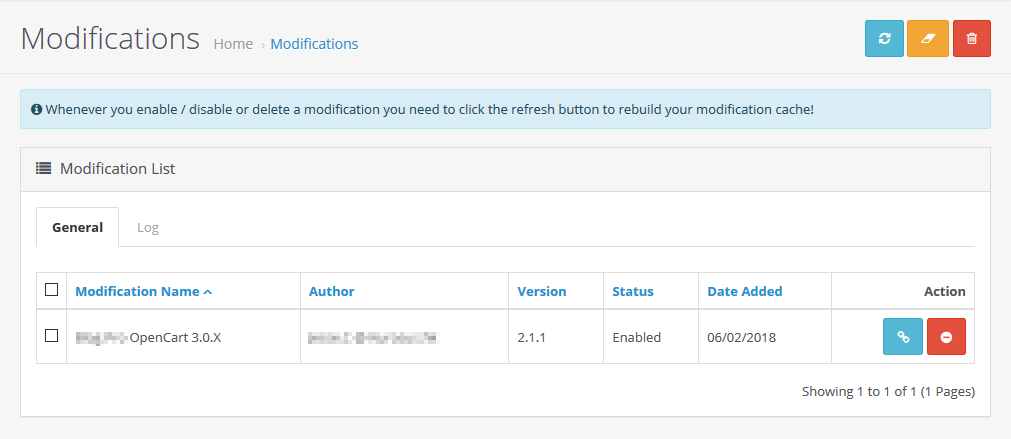Screen dimensions: 1011x439
Task: Sort modifications by Status
Action: pyautogui.click(x=633, y=291)
